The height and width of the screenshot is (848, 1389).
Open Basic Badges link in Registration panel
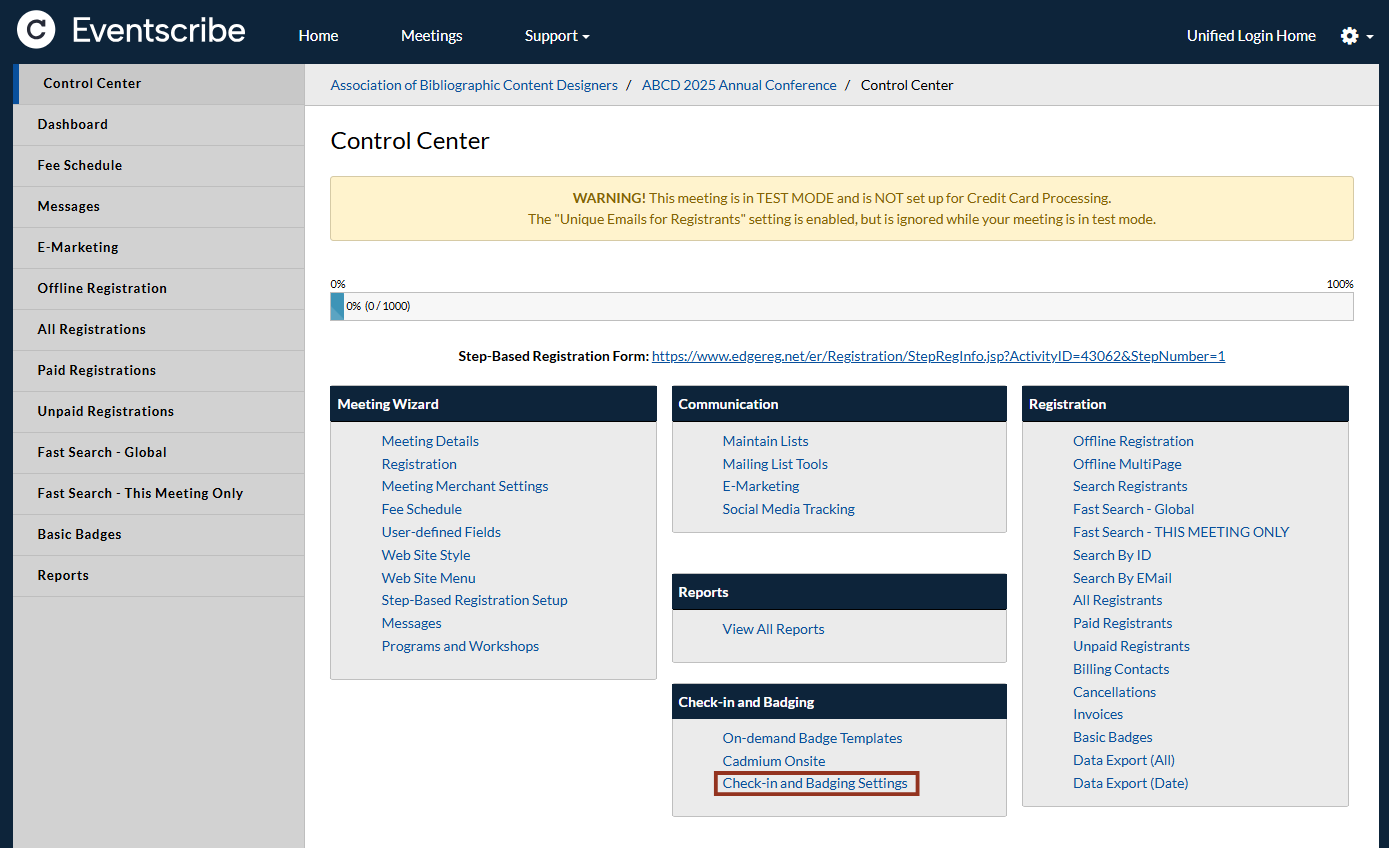tap(1113, 737)
